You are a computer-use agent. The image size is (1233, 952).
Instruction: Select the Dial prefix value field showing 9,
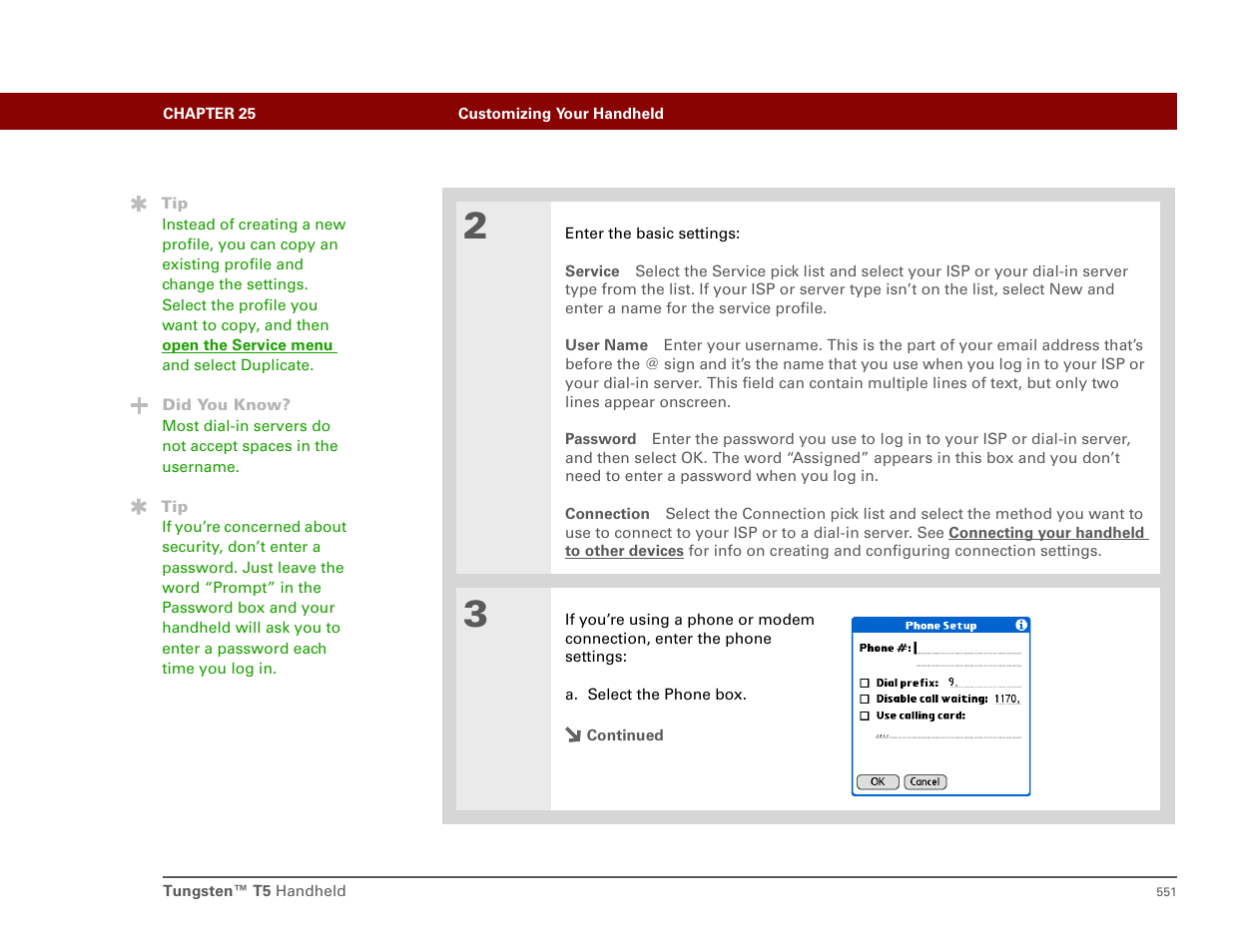983,683
